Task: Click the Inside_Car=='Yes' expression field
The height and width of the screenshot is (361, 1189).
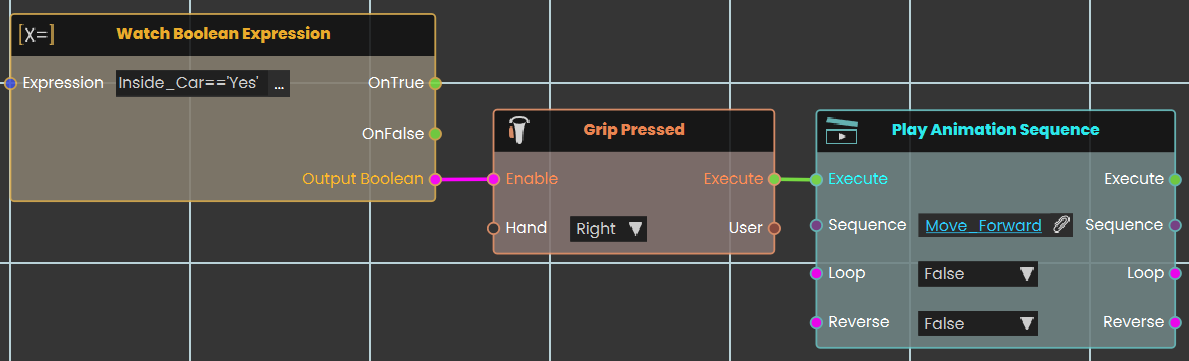Action: click(193, 84)
